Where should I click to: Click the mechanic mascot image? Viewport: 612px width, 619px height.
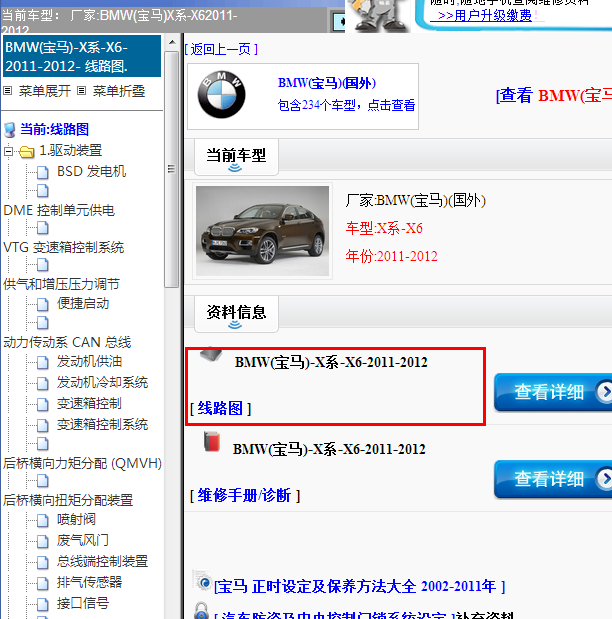377,15
